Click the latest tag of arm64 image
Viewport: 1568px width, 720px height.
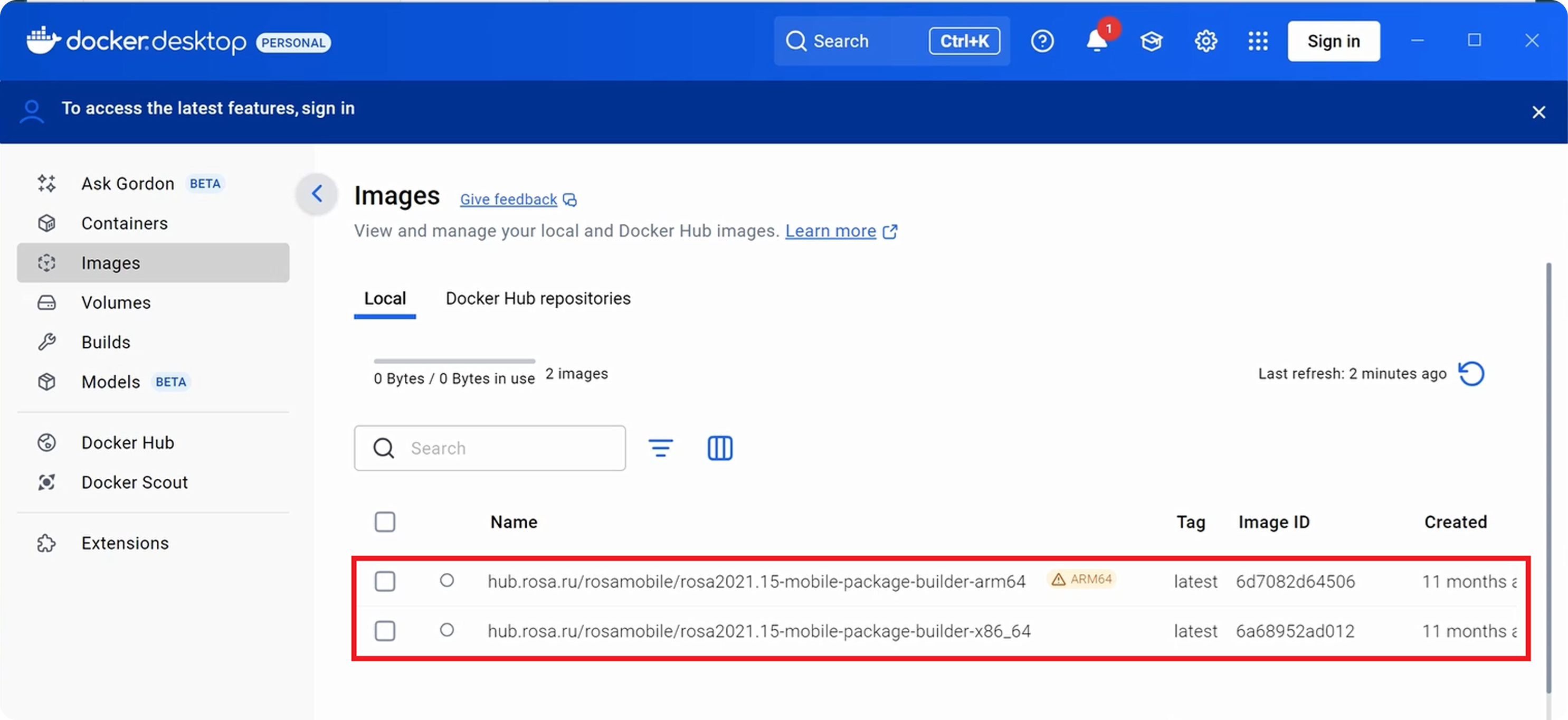click(x=1195, y=581)
